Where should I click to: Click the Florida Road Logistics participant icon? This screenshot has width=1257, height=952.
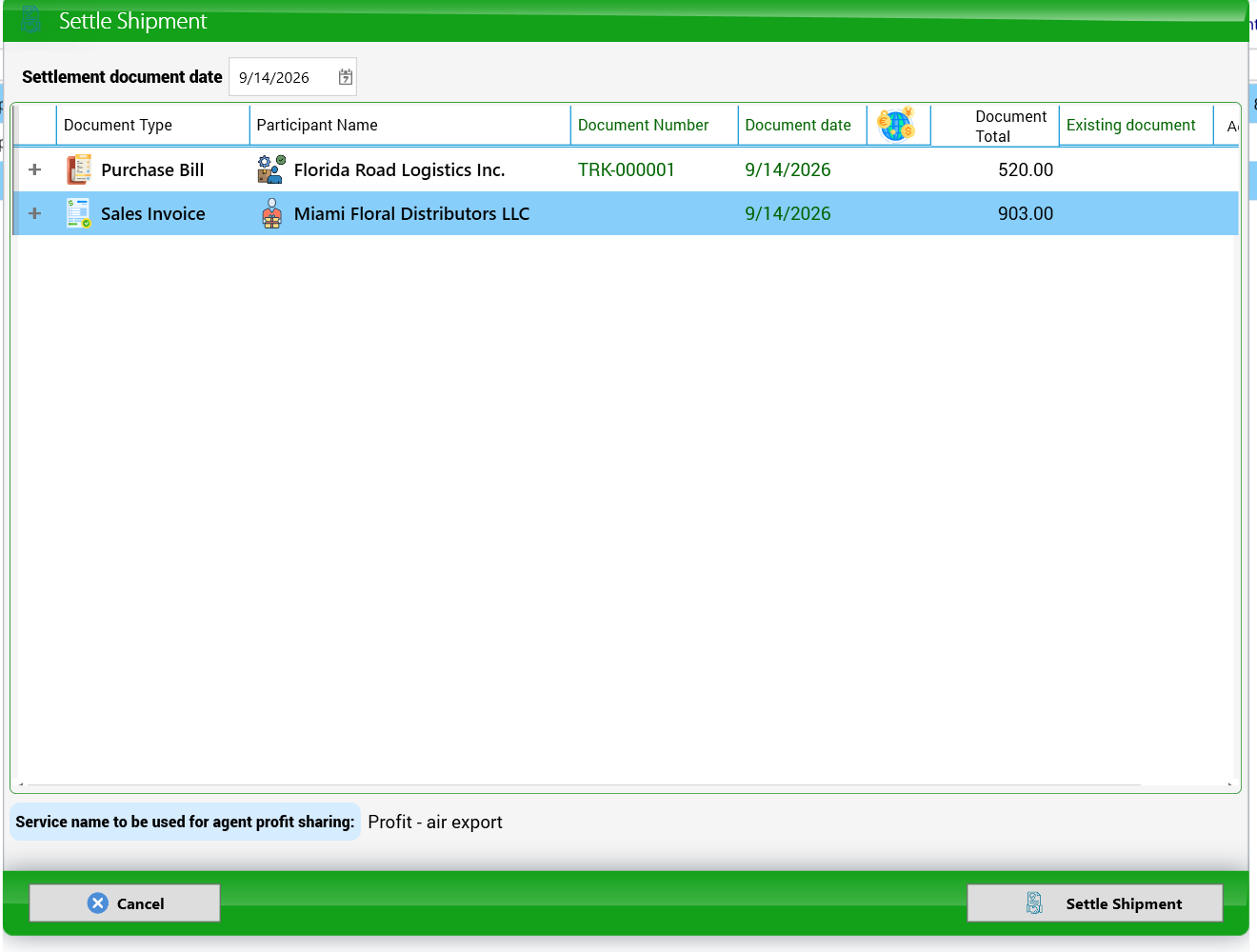[x=271, y=169]
